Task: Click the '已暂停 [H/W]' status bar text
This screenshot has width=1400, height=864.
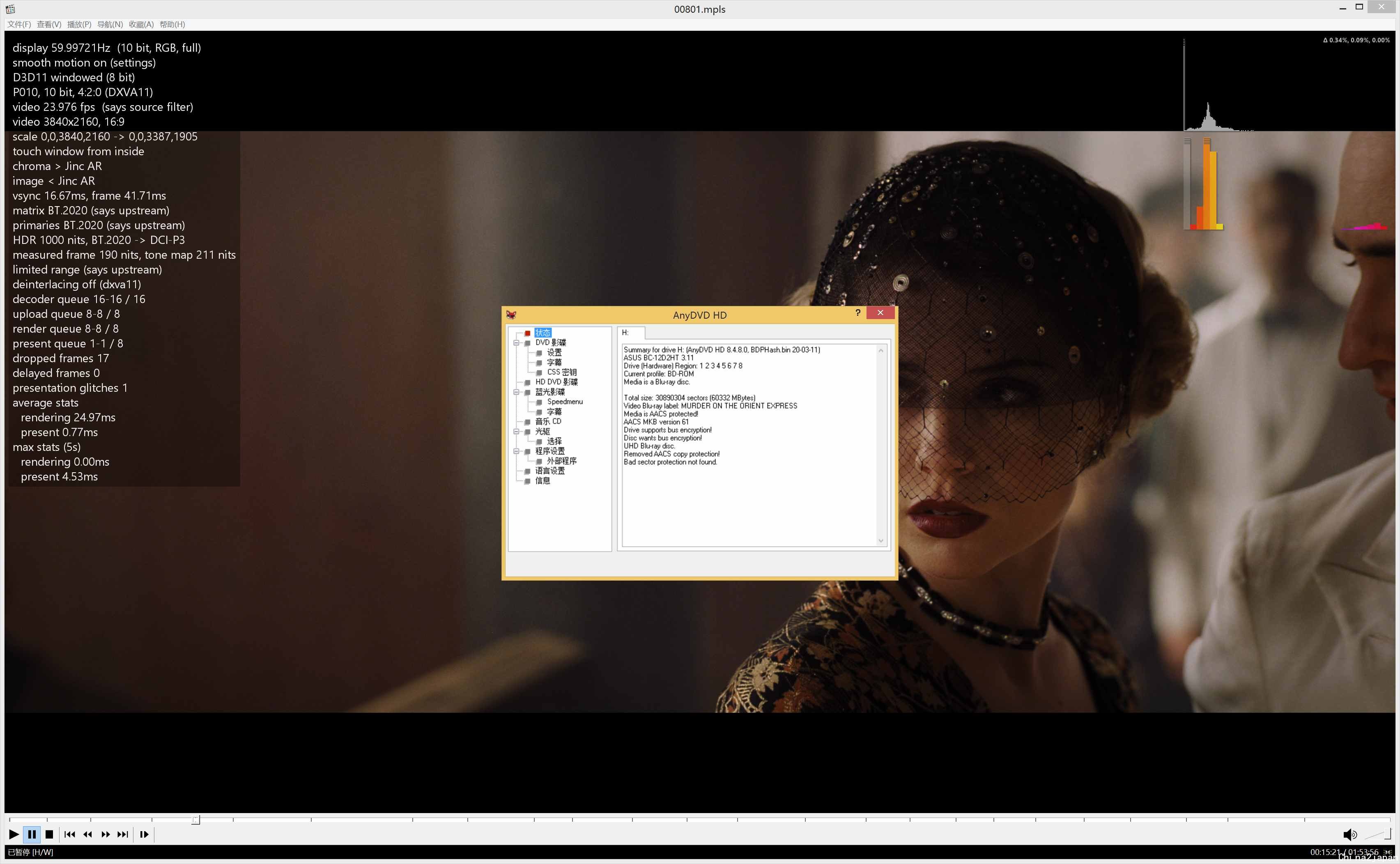Action: 30,852
